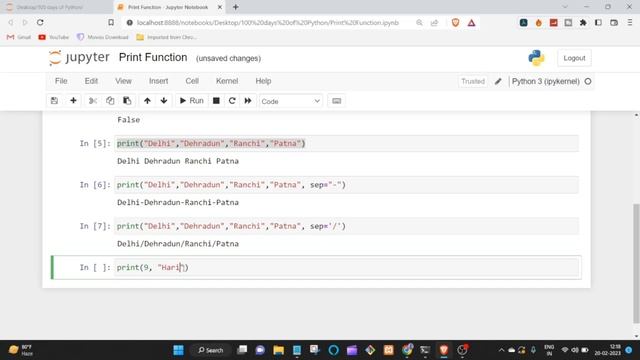Open the Brave browser taskbar icon

pos(444,350)
